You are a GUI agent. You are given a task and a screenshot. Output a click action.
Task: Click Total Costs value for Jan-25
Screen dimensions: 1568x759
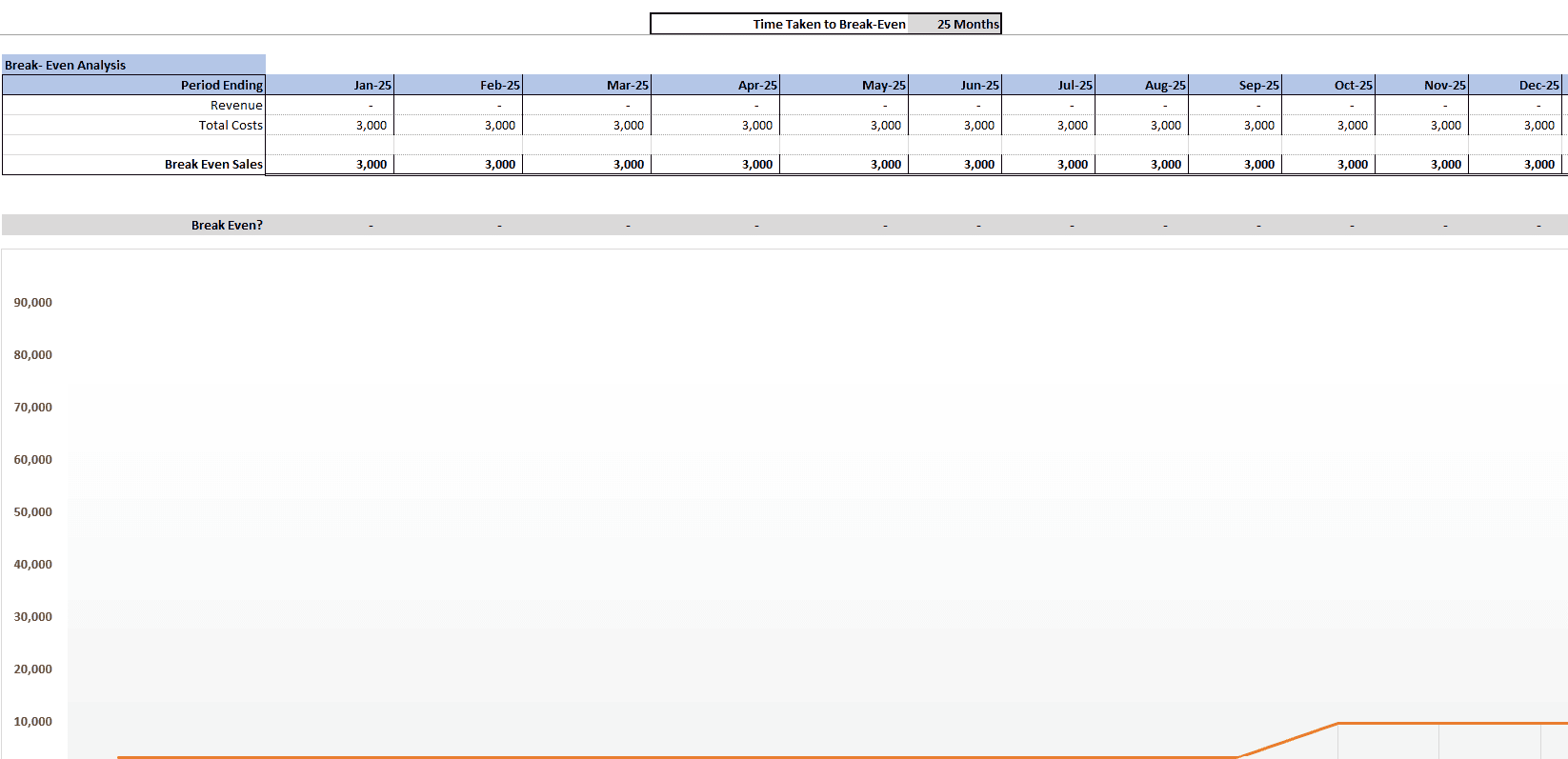[330, 125]
